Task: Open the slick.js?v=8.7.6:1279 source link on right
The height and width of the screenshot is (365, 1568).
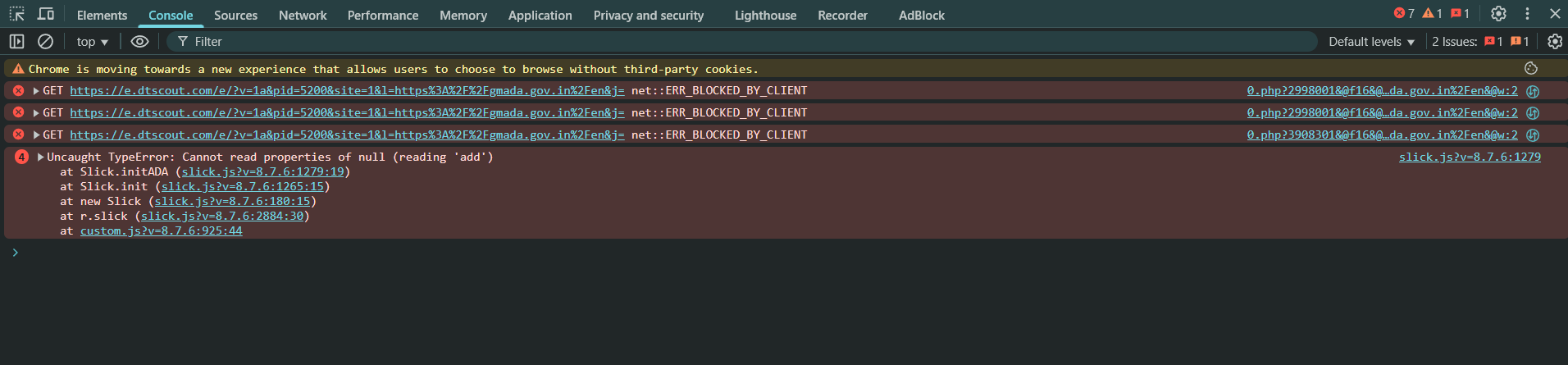Action: coord(1470,157)
